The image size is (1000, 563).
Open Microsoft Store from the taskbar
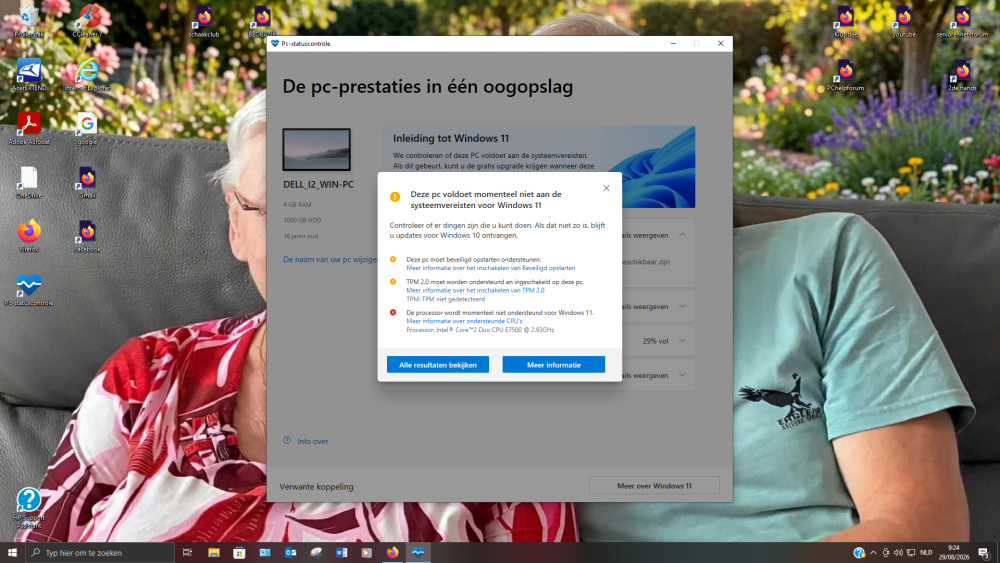(239, 553)
